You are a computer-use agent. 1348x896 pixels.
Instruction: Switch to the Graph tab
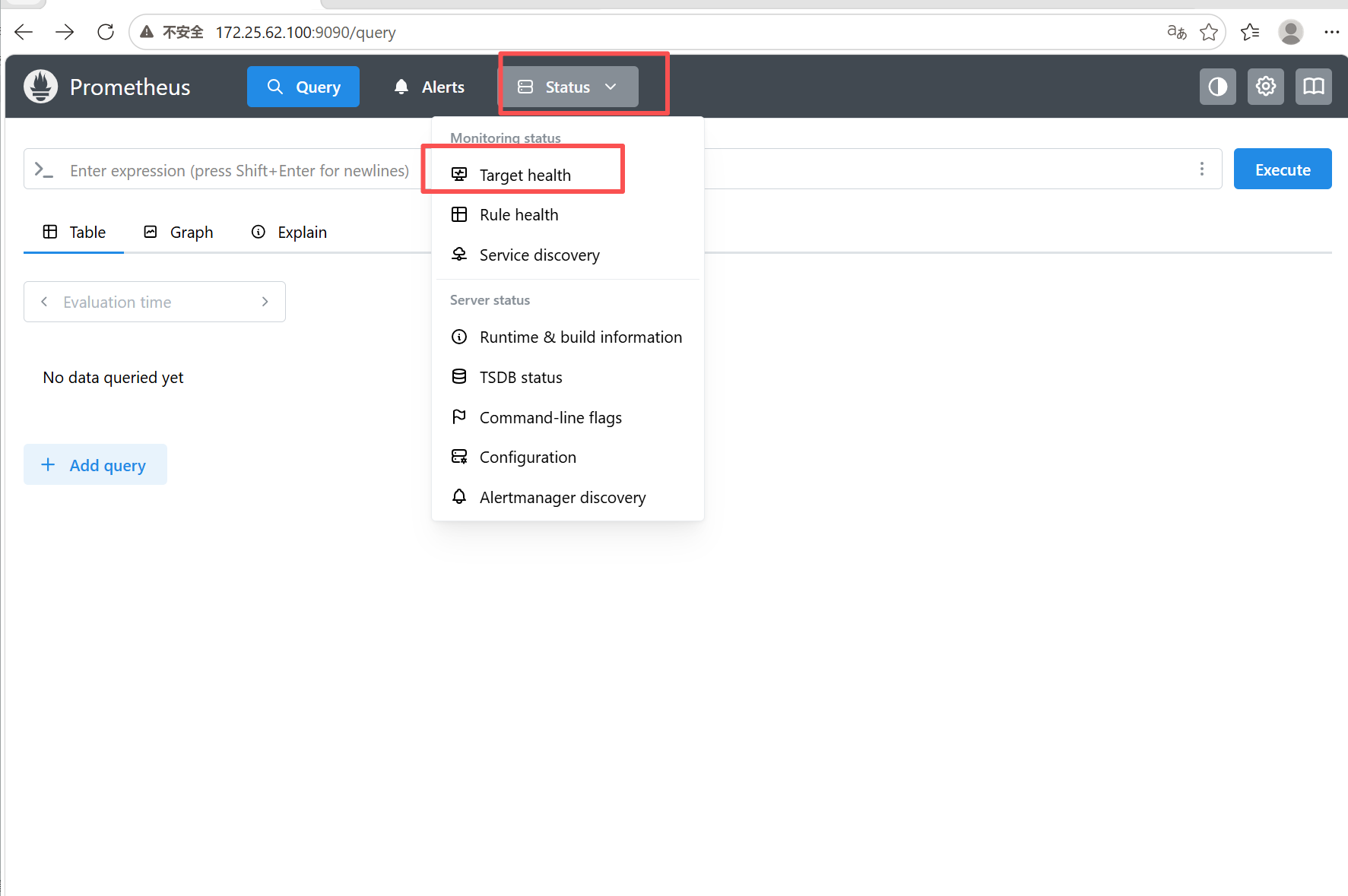click(178, 233)
